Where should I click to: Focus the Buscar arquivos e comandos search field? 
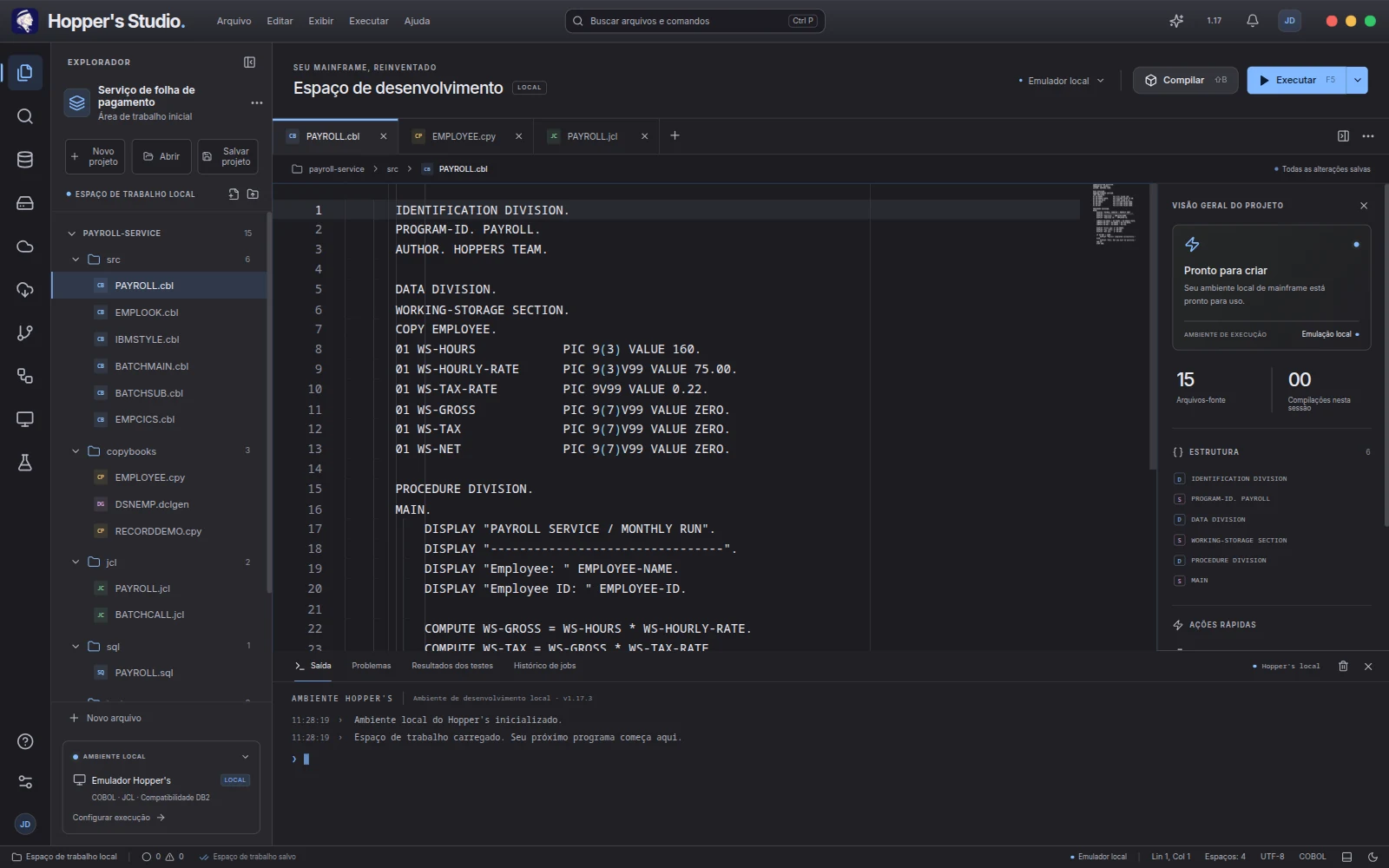click(694, 21)
